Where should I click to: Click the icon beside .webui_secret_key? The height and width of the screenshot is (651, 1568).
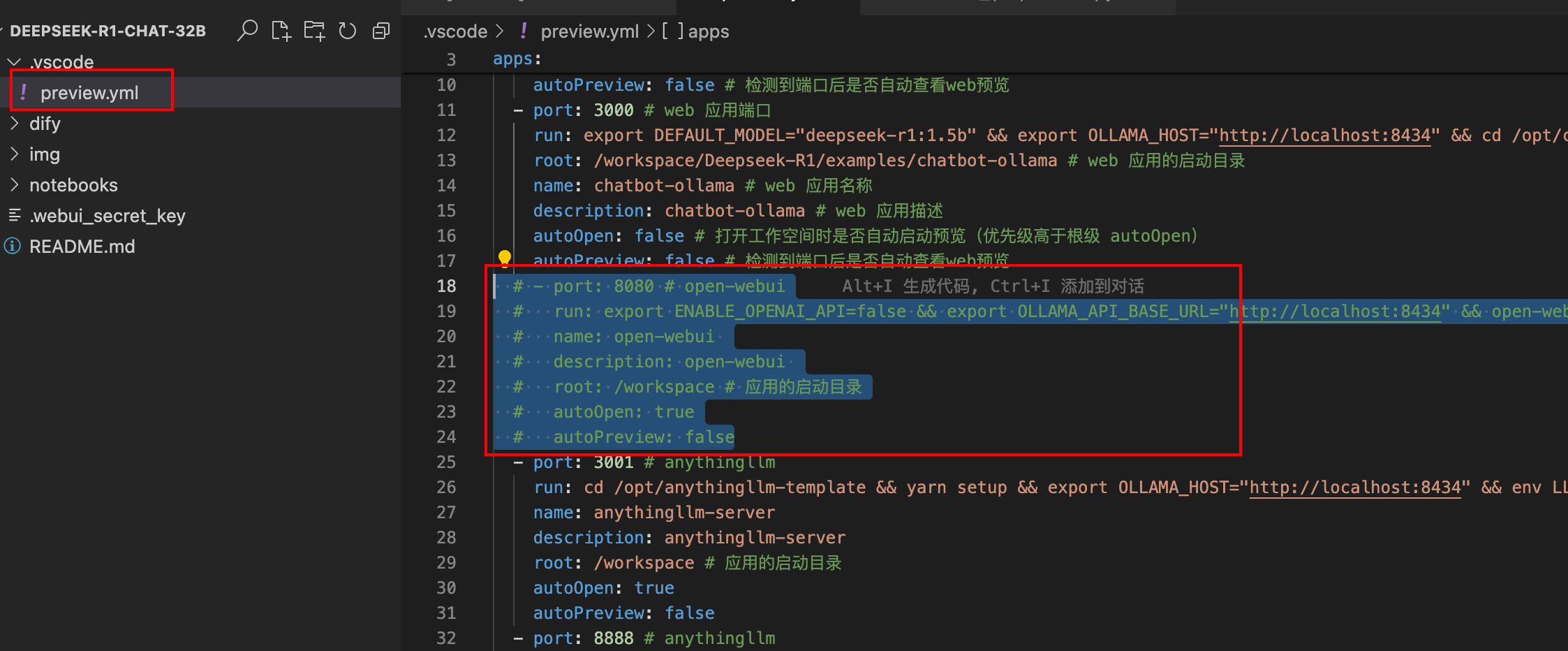[14, 215]
